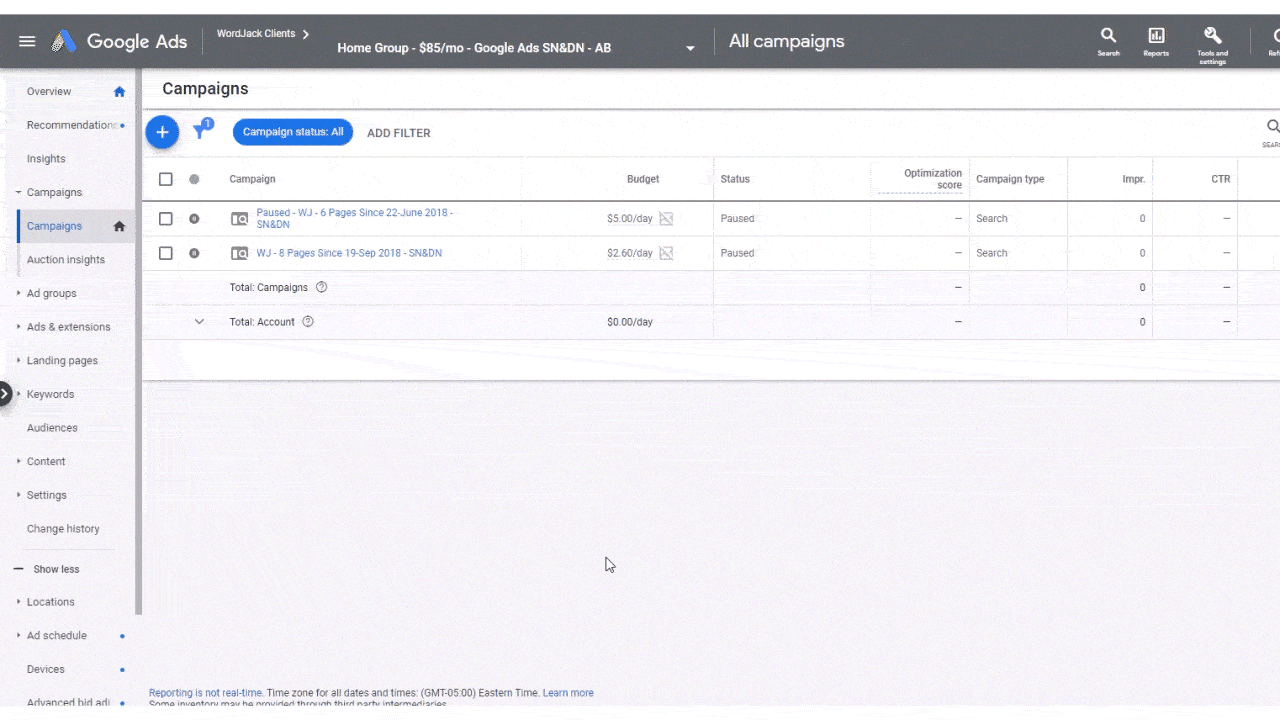
Task: Open Devices in sidebar
Action: click(46, 669)
